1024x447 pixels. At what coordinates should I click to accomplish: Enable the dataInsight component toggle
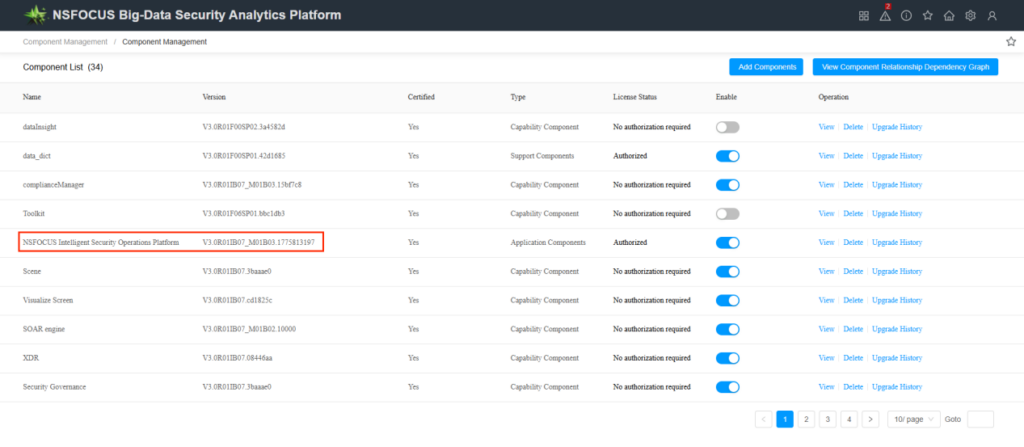(x=727, y=127)
